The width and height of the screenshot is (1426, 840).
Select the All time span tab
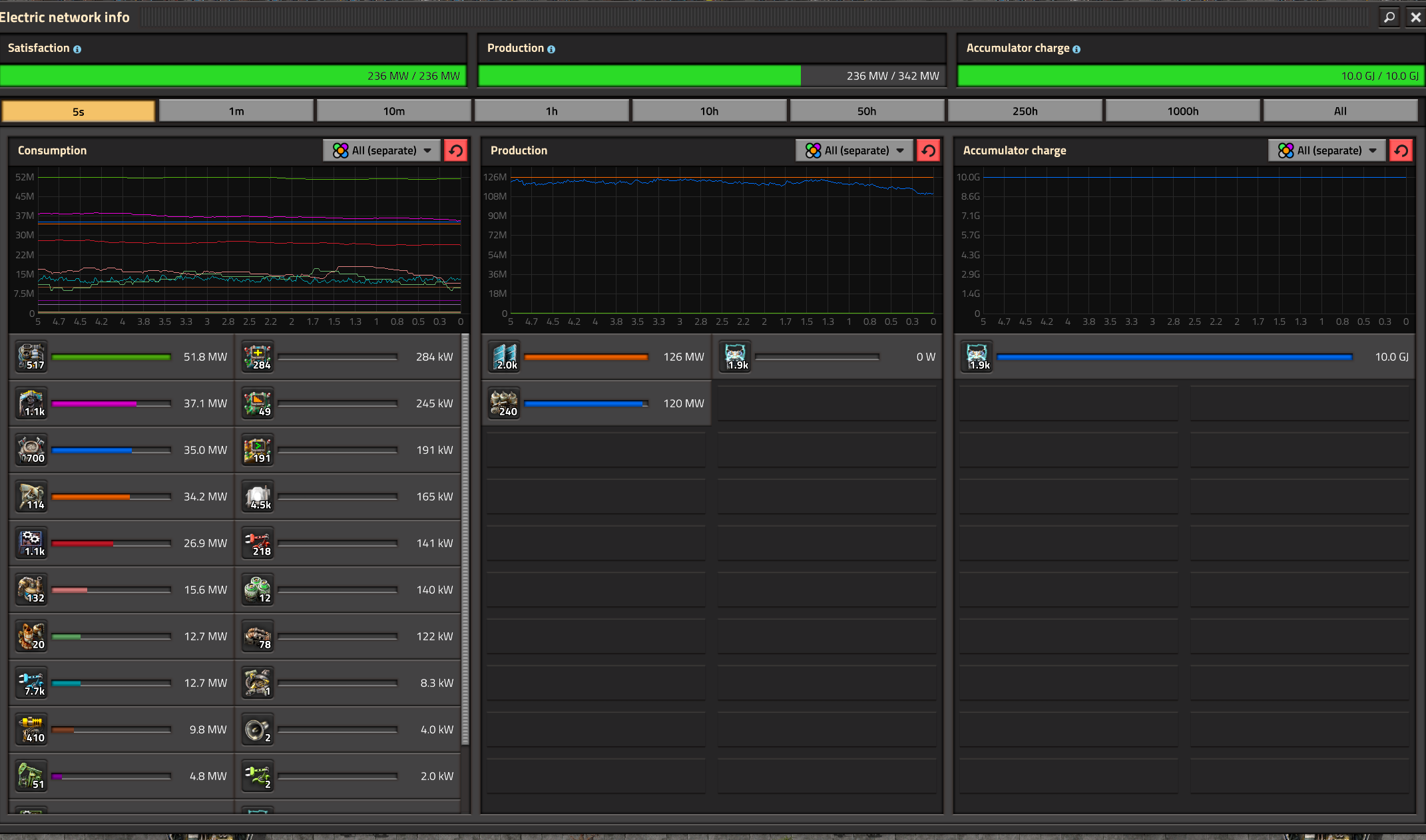(1340, 111)
